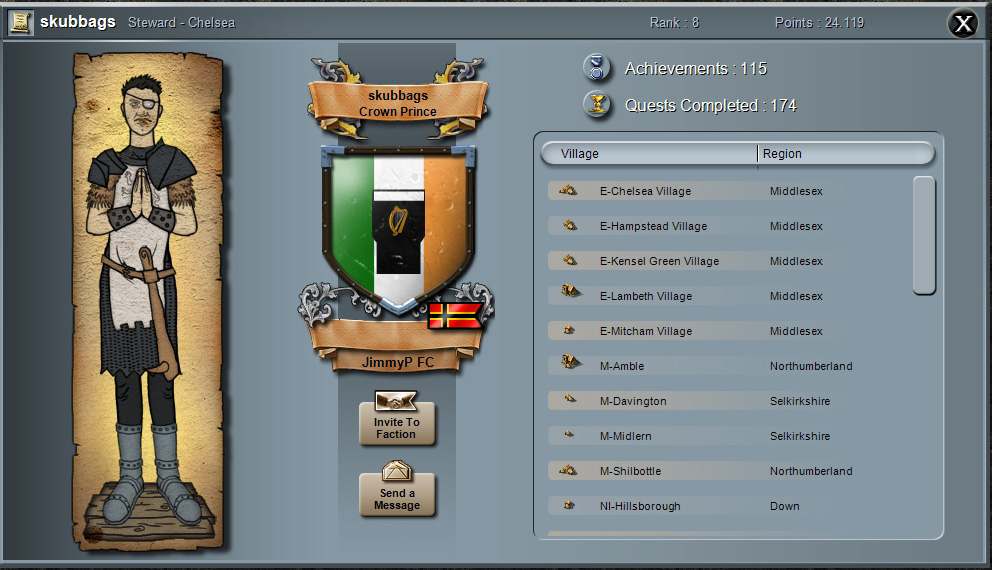Click Selkirkshire region beside M-Davington
Viewport: 992px width, 570px height.
(x=800, y=401)
